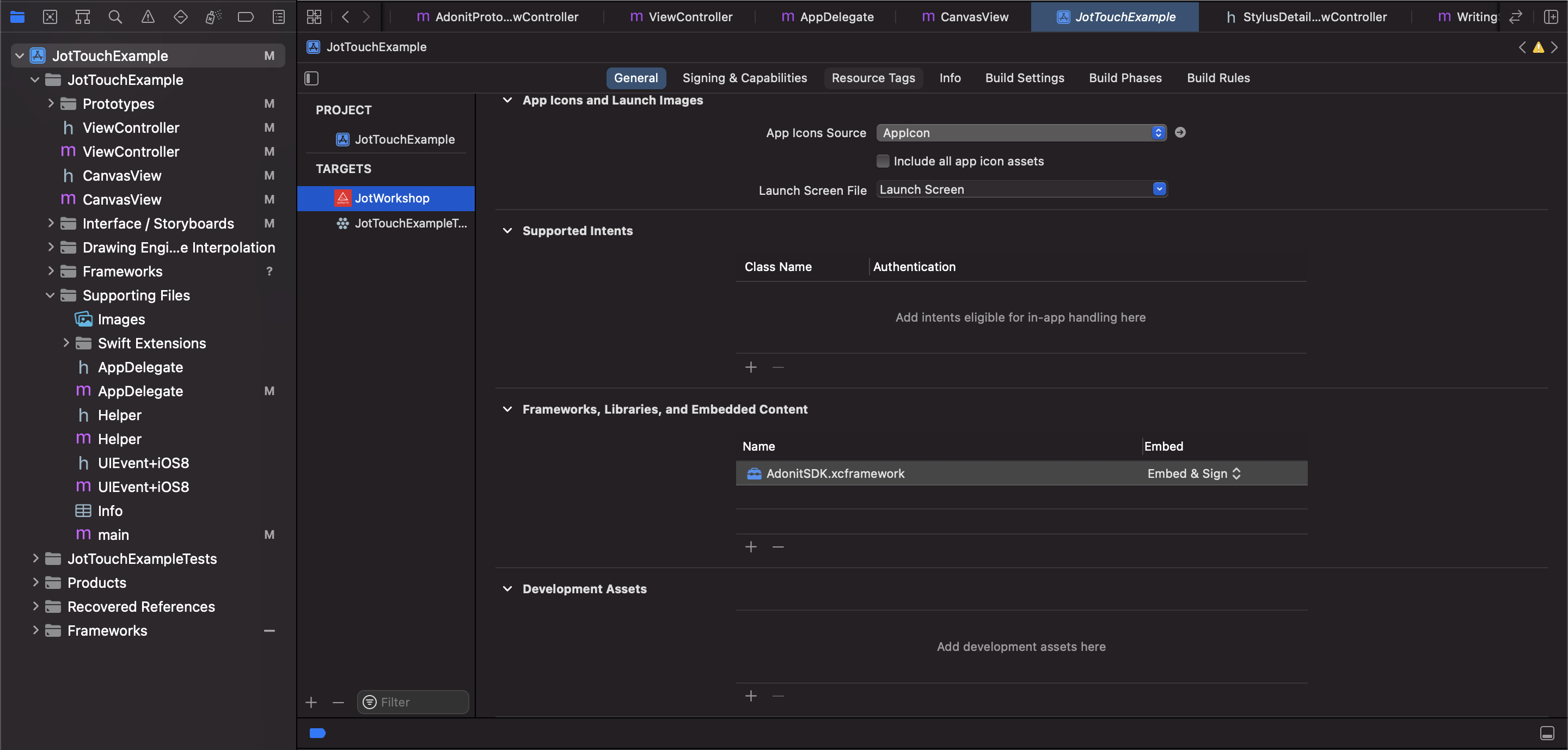This screenshot has height=750, width=1568.
Task: Open the Debug navigator icon
Action: coord(213,17)
